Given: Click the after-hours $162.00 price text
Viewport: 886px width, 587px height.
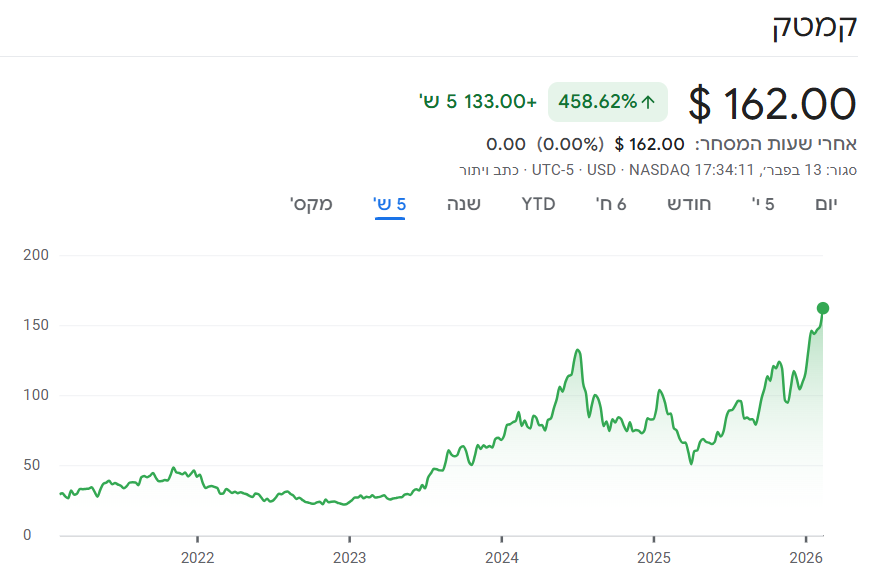Looking at the screenshot, I should pos(649,144).
